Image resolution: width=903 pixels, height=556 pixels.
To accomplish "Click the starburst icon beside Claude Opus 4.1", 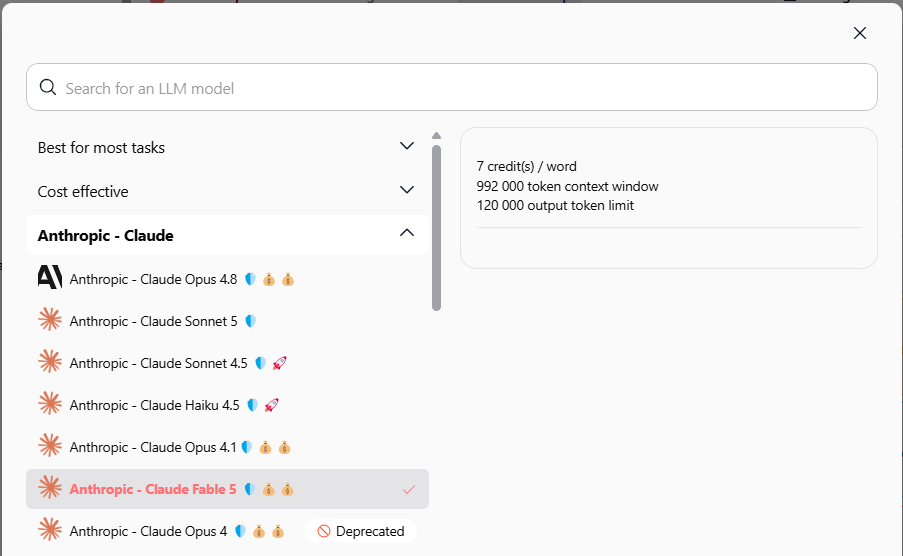I will pos(50,445).
